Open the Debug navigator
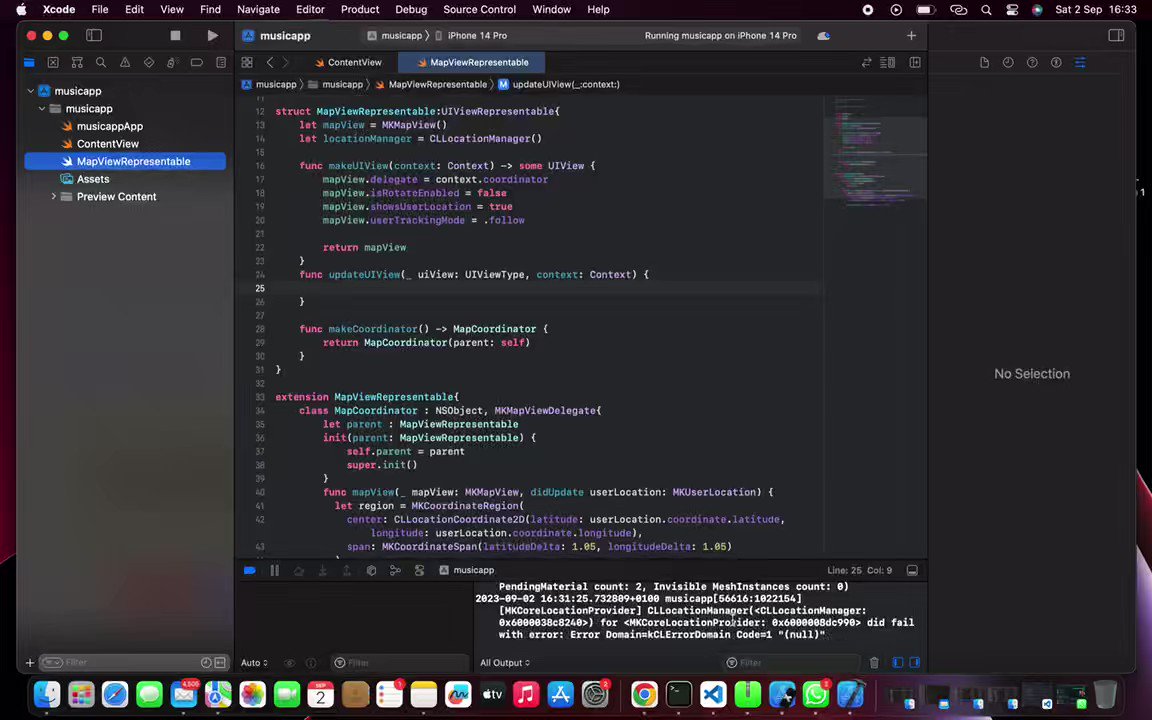The width and height of the screenshot is (1152, 720). (173, 62)
